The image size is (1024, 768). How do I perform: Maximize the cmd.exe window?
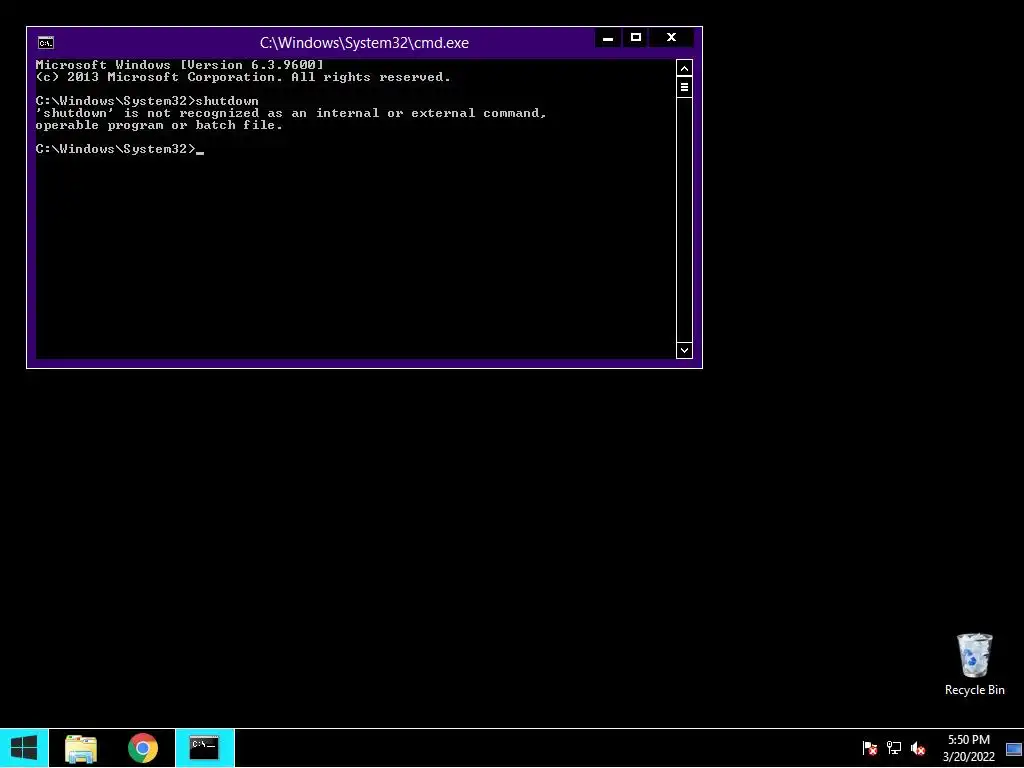[636, 38]
